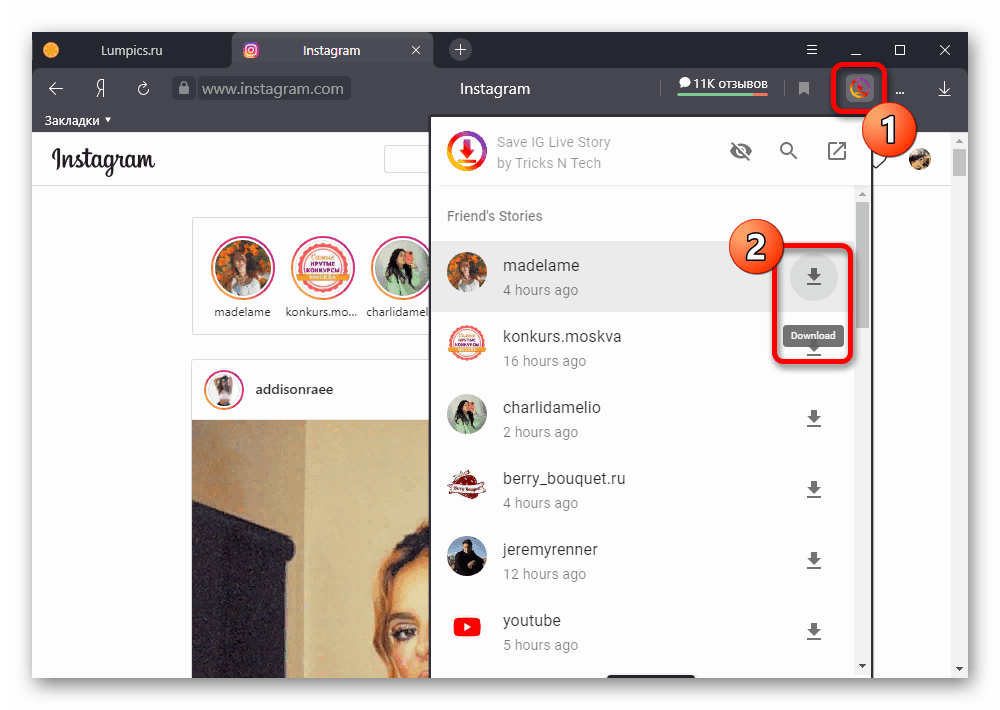Download charlidamelio story
The width and height of the screenshot is (1000, 710).
[x=814, y=418]
